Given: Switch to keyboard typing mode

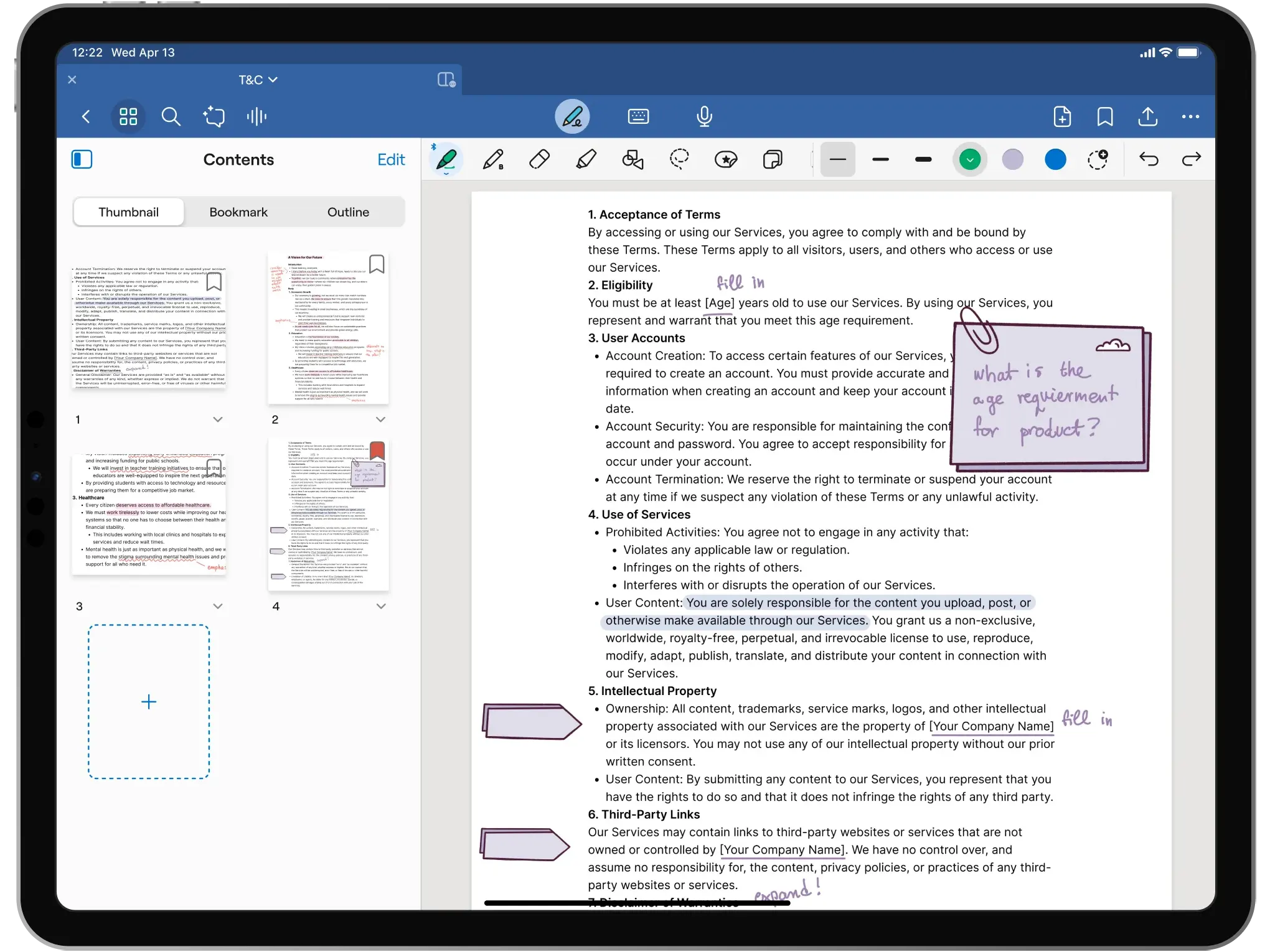Looking at the screenshot, I should point(638,116).
